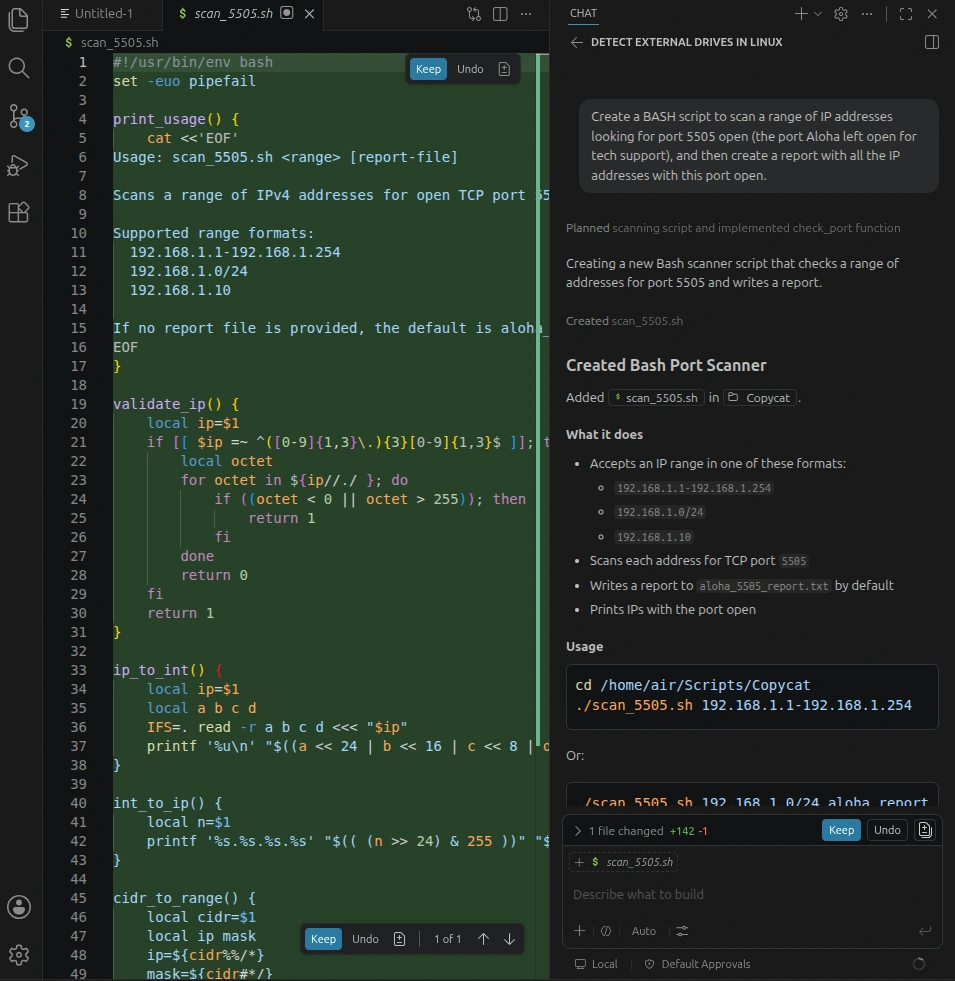955x981 pixels.
Task: Open the Extensions view
Action: coord(19,213)
